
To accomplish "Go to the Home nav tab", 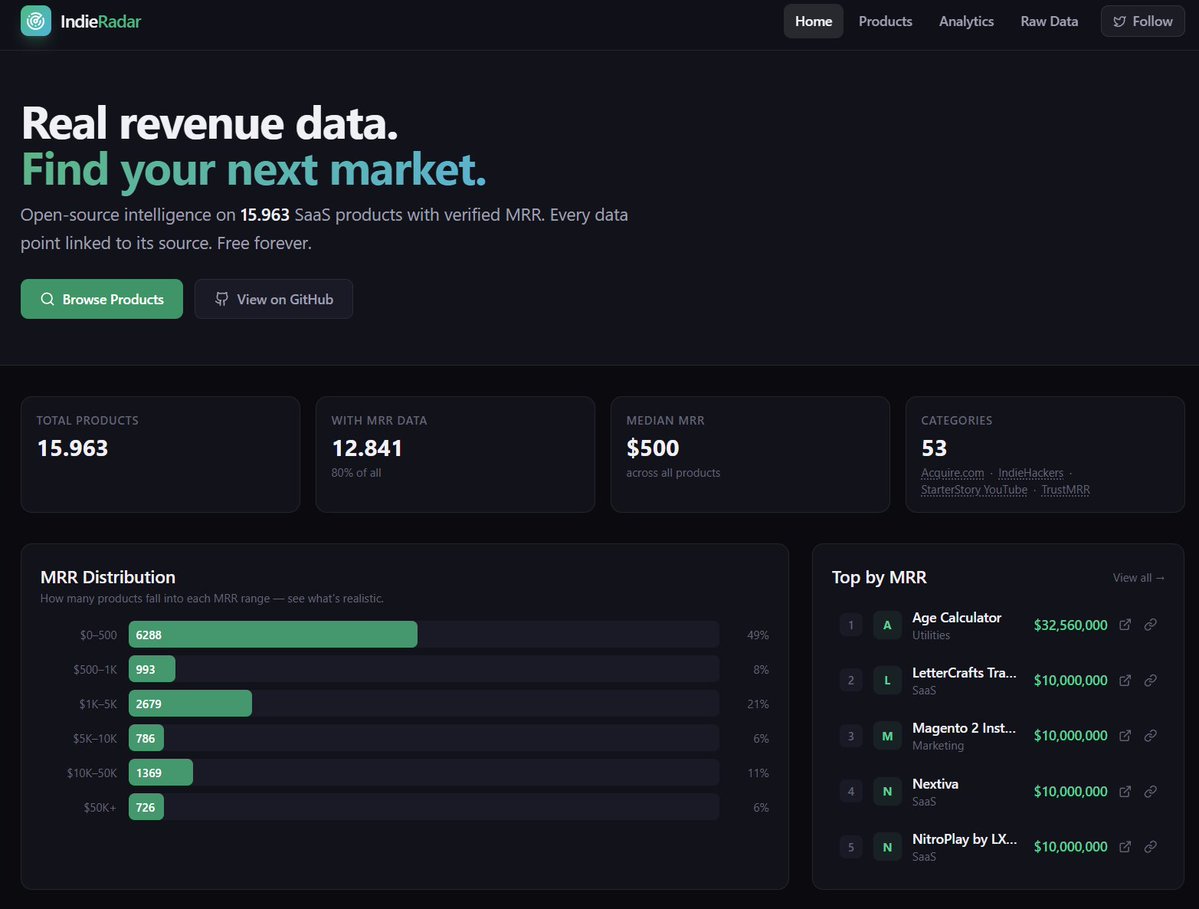I will pyautogui.click(x=814, y=21).
